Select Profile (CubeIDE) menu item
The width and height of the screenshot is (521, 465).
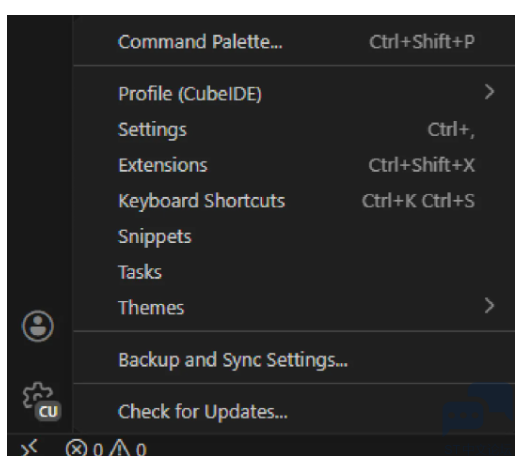tap(294, 94)
